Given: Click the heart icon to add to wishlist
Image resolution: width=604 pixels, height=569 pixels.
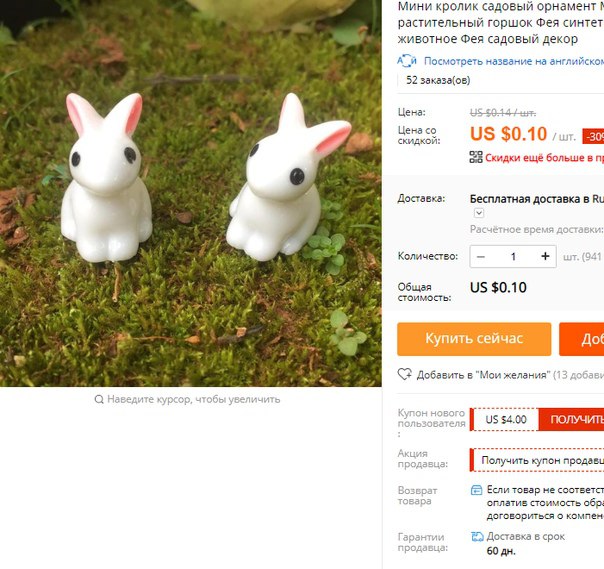Looking at the screenshot, I should (404, 374).
